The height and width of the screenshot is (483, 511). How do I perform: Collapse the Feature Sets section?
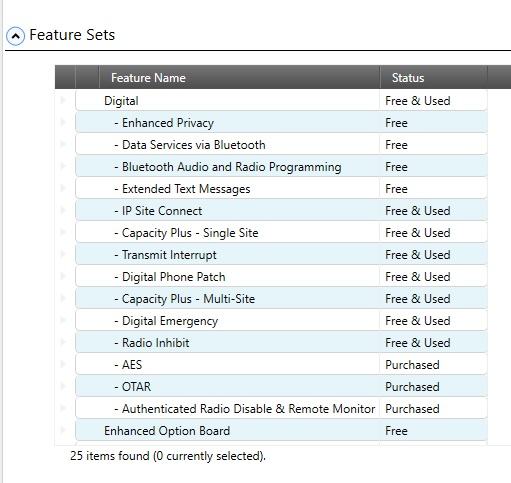click(x=15, y=36)
